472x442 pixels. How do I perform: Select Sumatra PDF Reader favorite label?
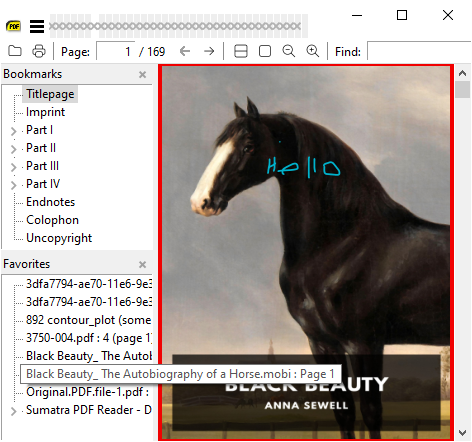[x=89, y=410]
